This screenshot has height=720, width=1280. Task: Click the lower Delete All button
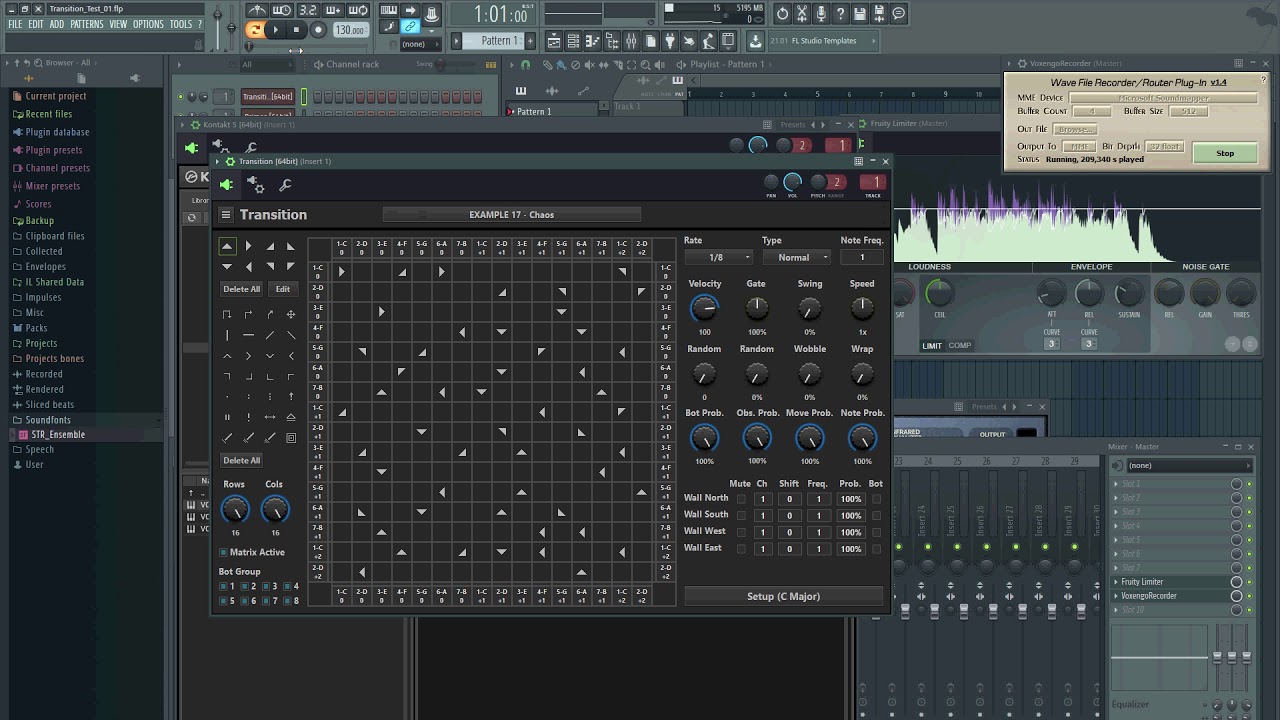pos(241,460)
